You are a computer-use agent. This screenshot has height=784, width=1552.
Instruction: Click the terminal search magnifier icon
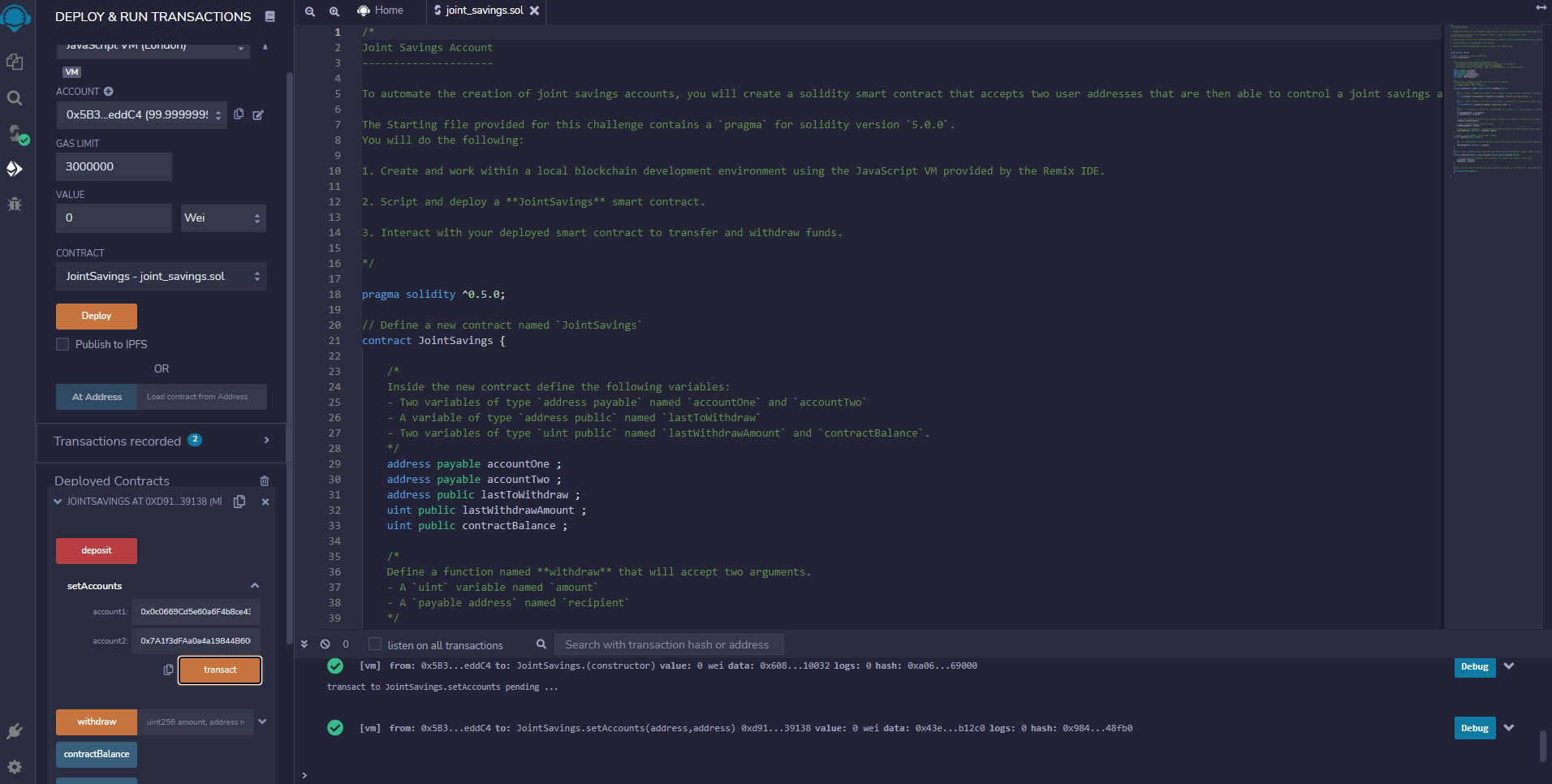click(x=541, y=644)
